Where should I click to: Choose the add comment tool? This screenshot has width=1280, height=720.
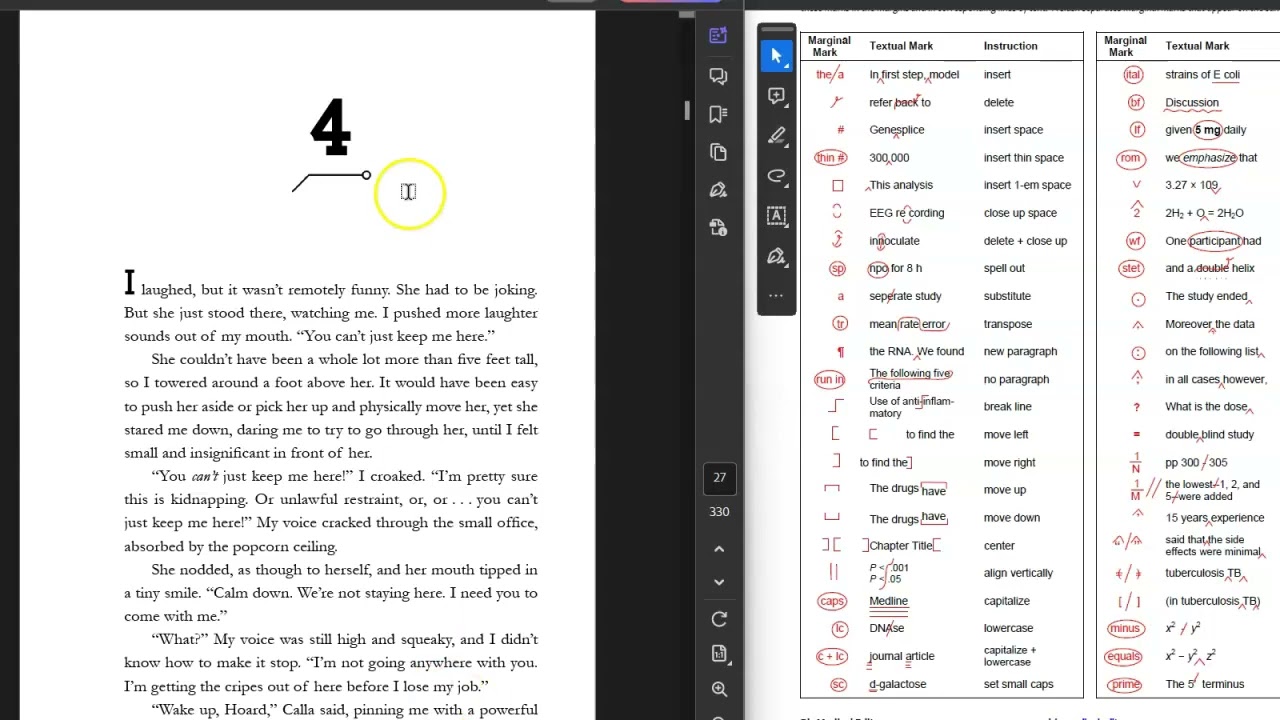click(x=777, y=96)
